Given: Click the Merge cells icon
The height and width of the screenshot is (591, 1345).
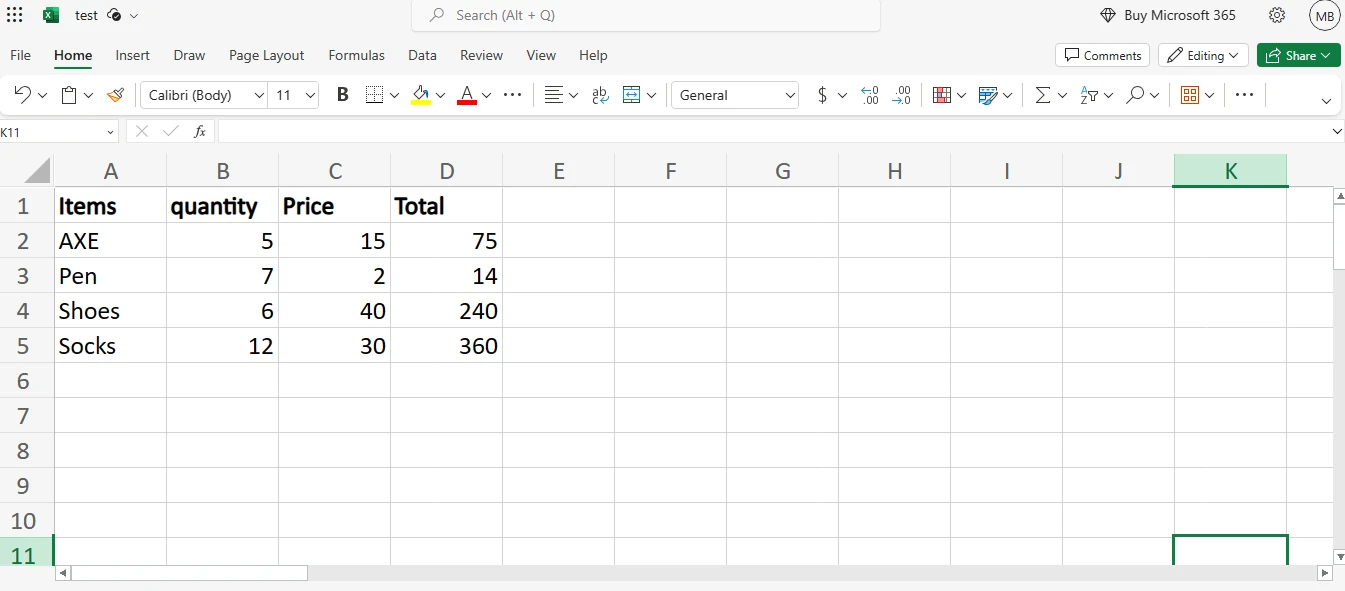Looking at the screenshot, I should click(x=632, y=95).
